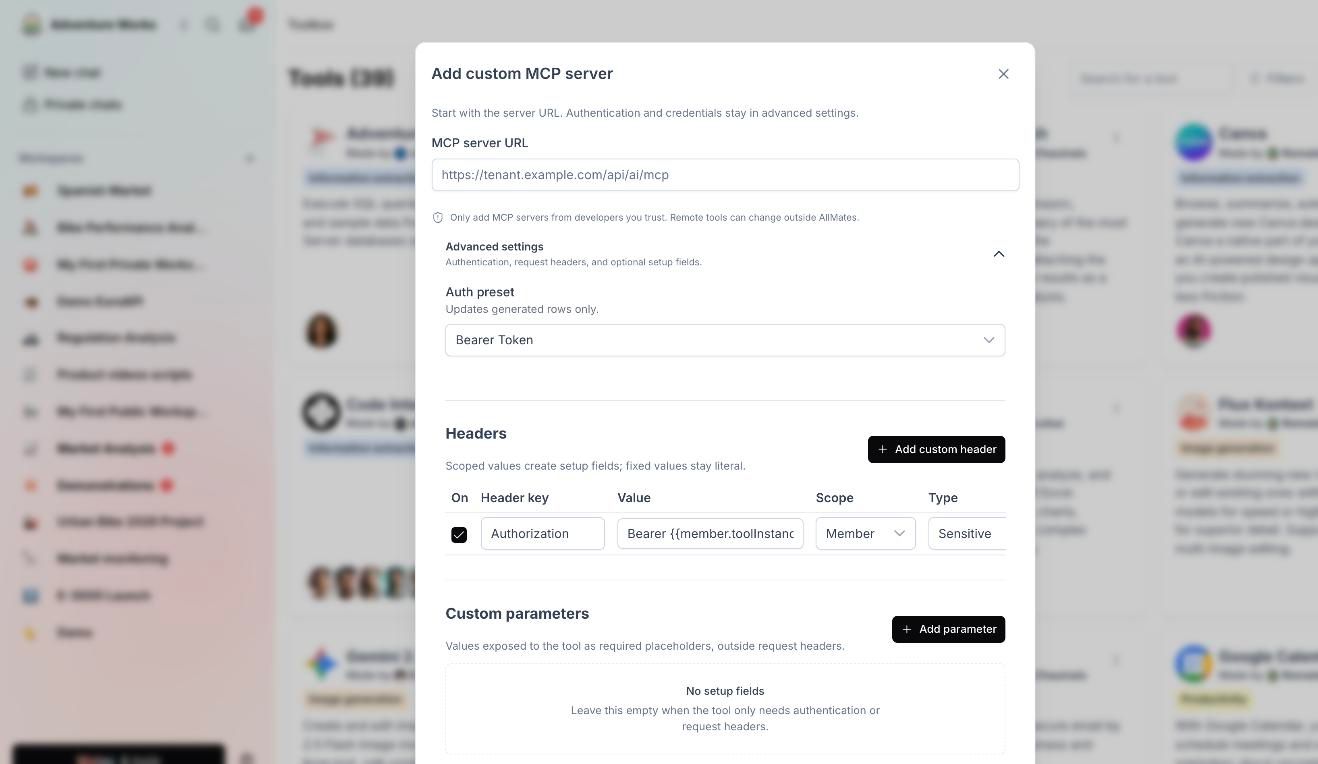This screenshot has width=1318, height=764.
Task: Click the notifications icon with red badge
Action: (x=247, y=24)
